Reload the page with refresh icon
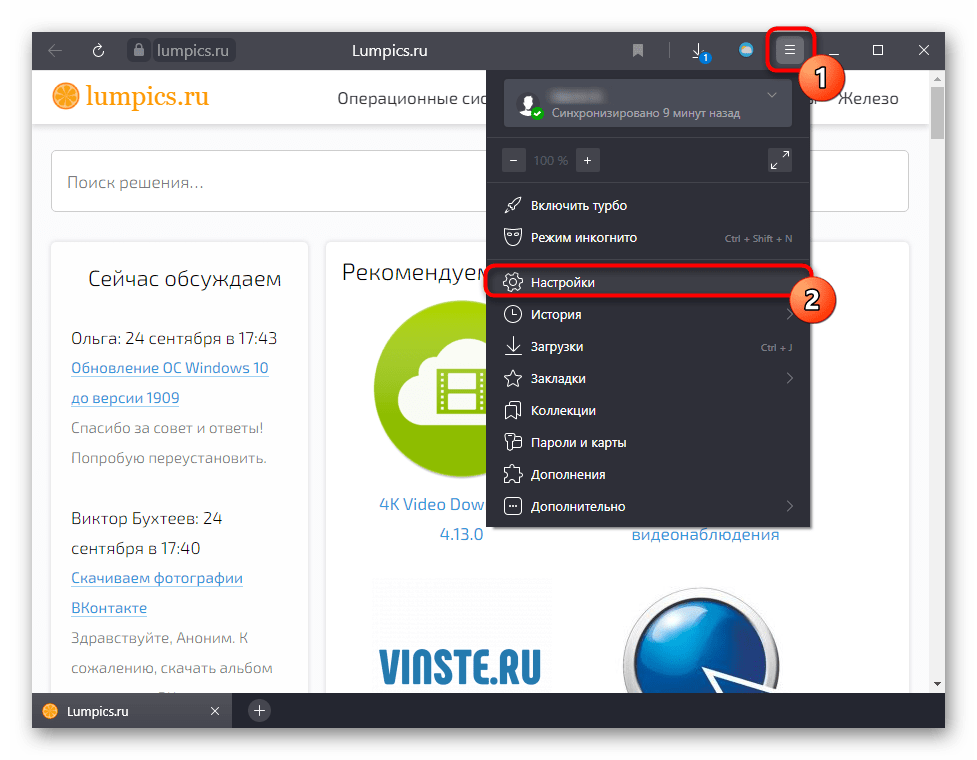 point(98,50)
